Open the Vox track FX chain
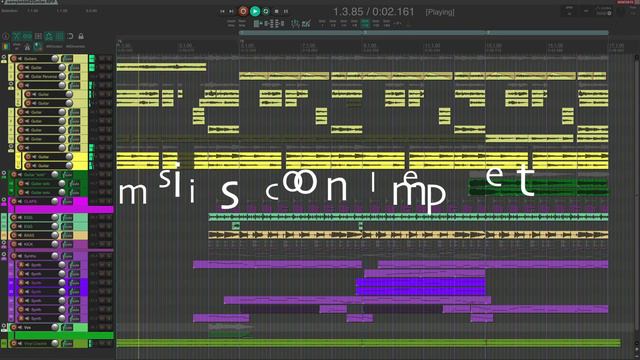The height and width of the screenshot is (360, 640). (x=67, y=327)
